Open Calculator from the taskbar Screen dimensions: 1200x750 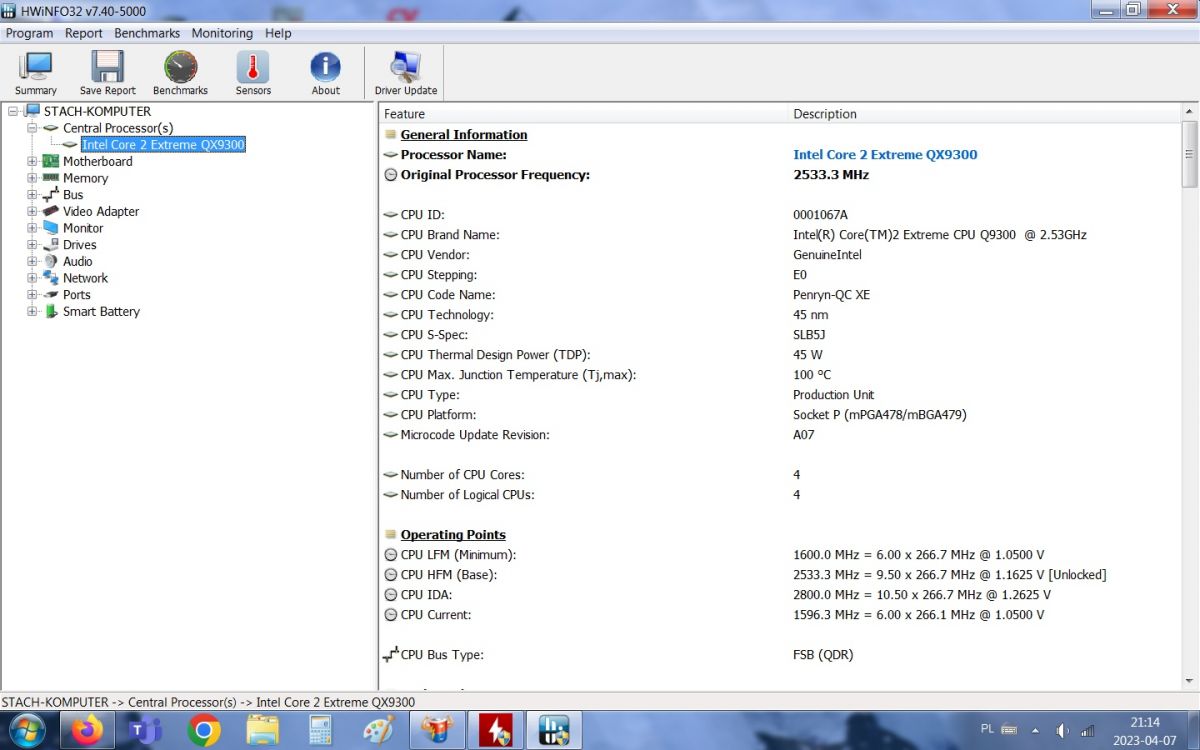coord(320,731)
